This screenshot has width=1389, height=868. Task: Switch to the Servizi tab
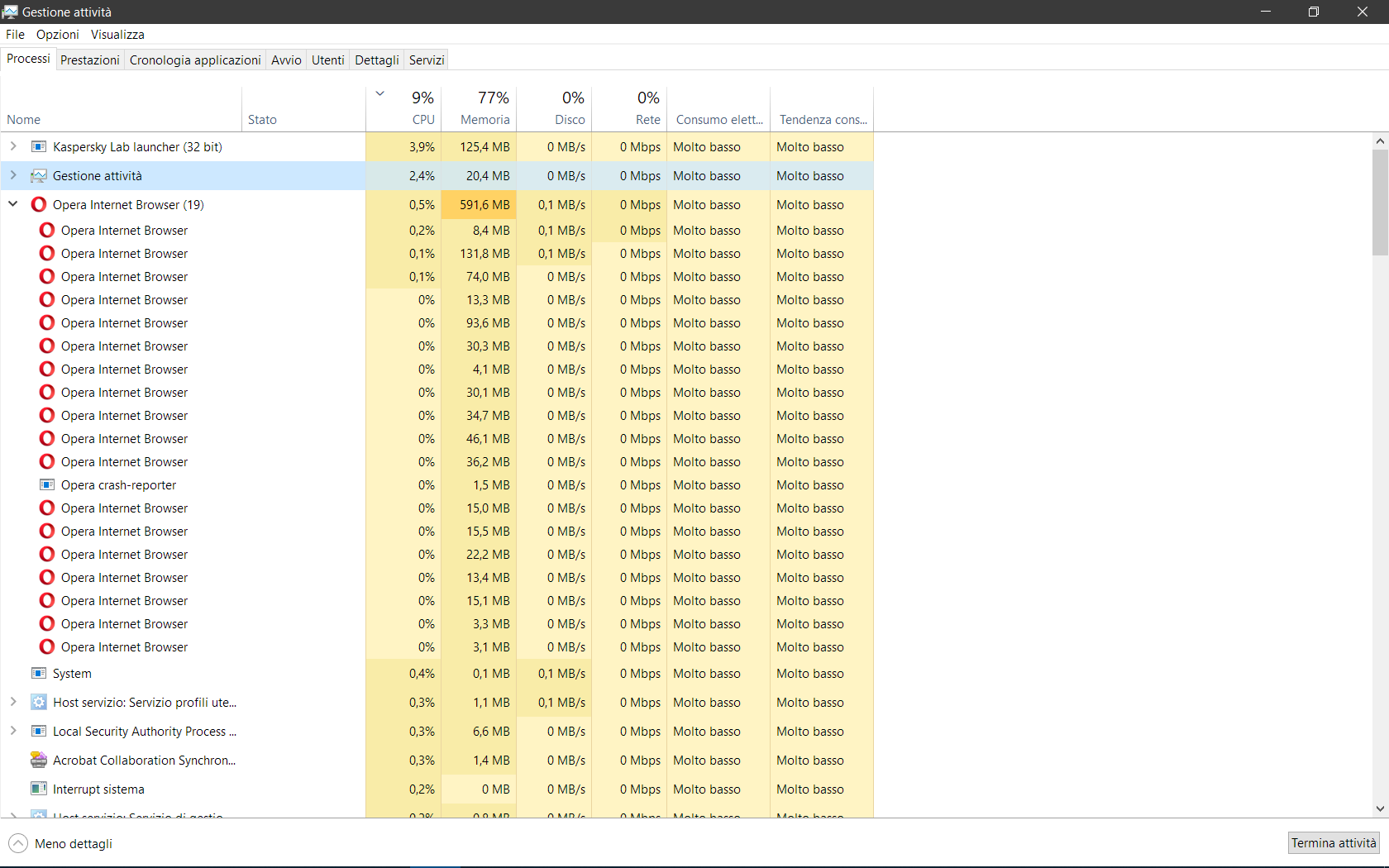click(x=427, y=60)
